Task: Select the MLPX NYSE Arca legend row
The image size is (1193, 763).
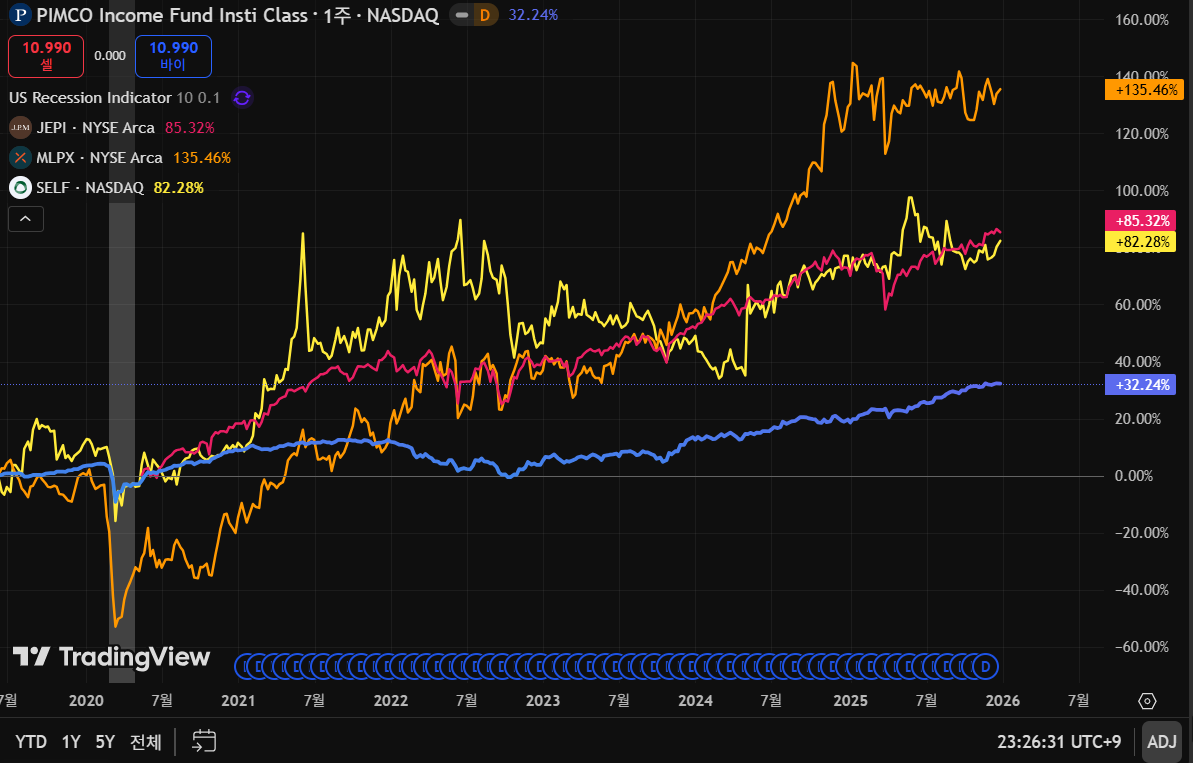Action: 120,157
